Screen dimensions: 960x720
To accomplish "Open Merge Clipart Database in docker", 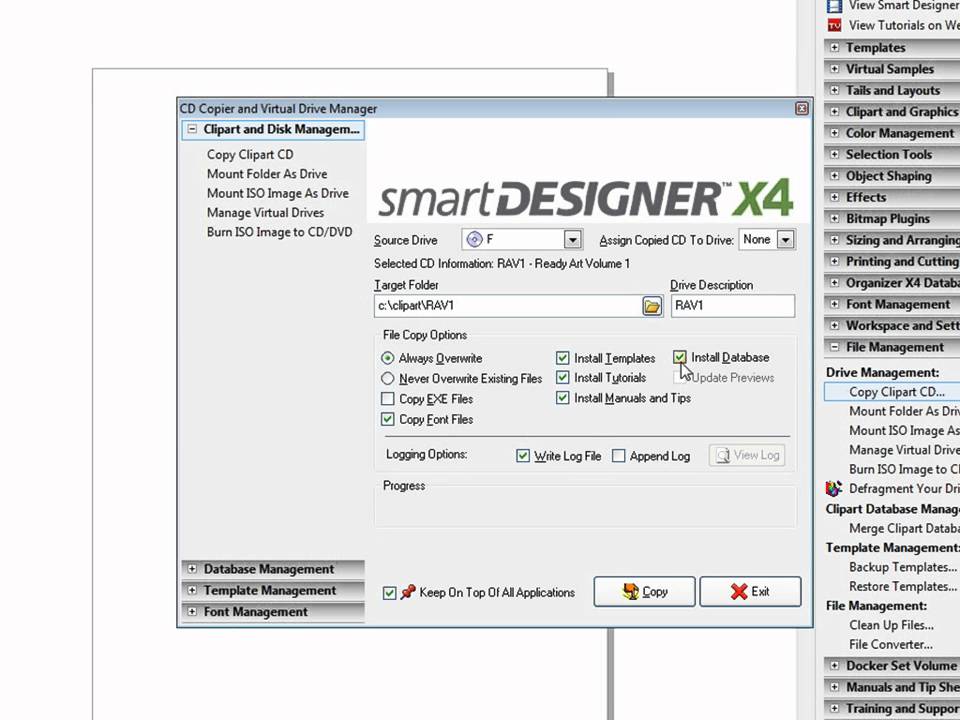I will point(904,528).
